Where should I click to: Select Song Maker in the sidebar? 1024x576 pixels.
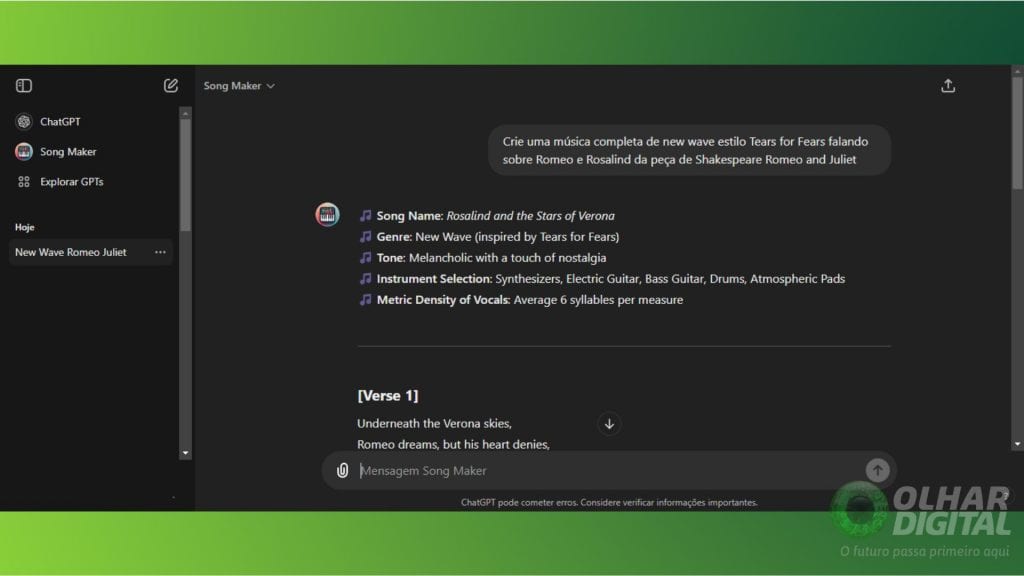point(68,152)
